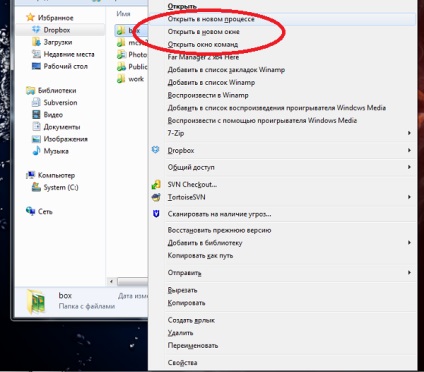Choose Копировать in the context menu
Image resolution: width=424 pixels, height=372 pixels.
point(283,303)
